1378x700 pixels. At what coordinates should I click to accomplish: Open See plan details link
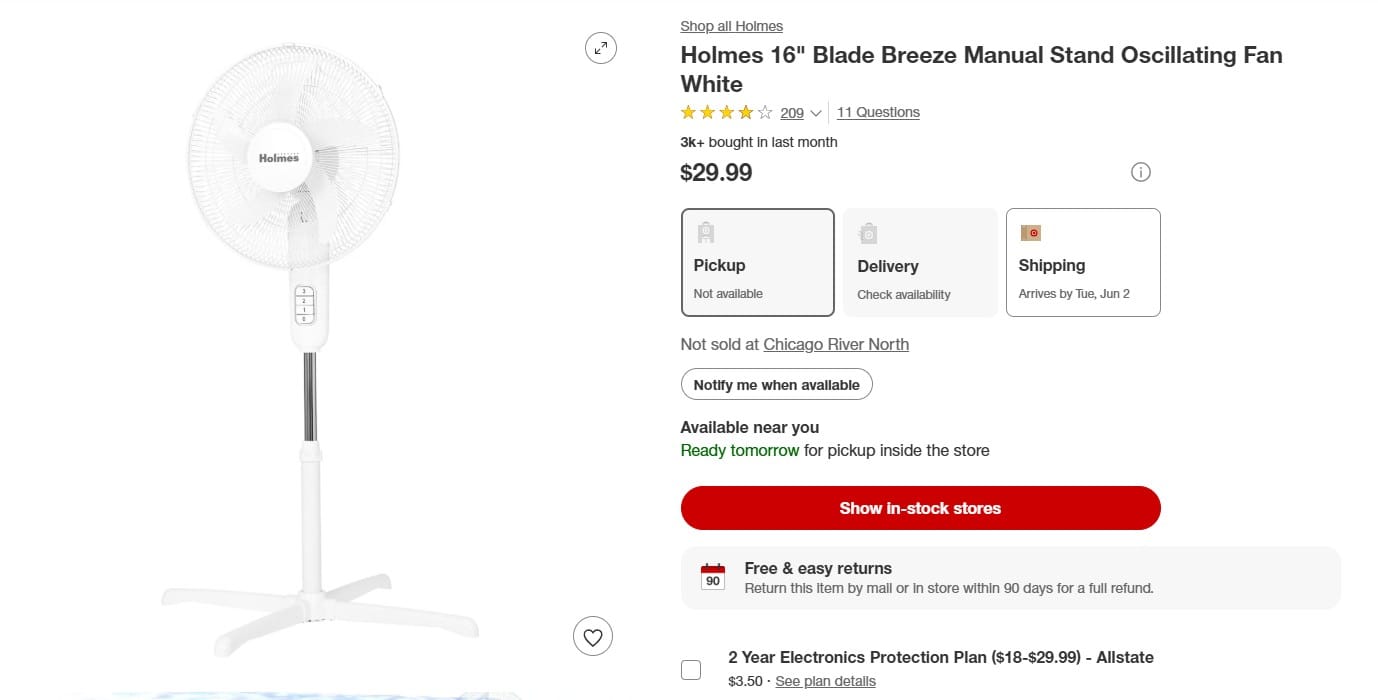825,681
